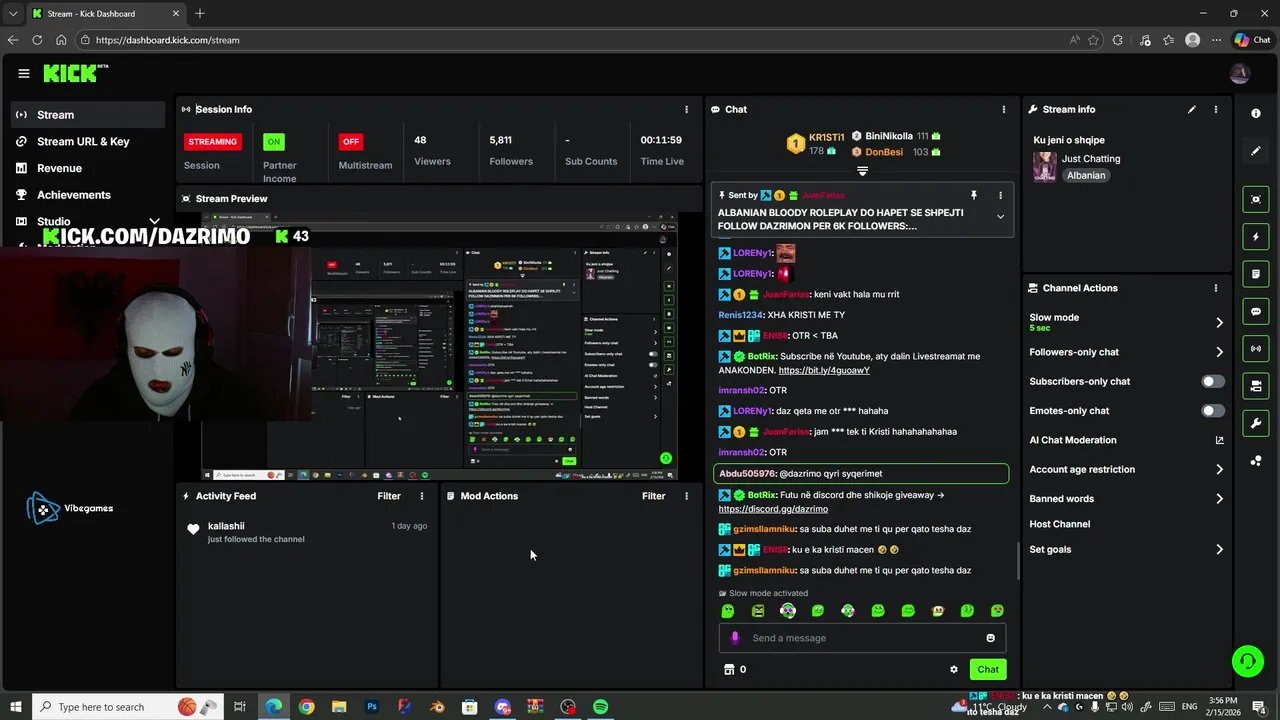Click the Albanian language tag
Viewport: 1280px width, 720px height.
pos(1086,175)
